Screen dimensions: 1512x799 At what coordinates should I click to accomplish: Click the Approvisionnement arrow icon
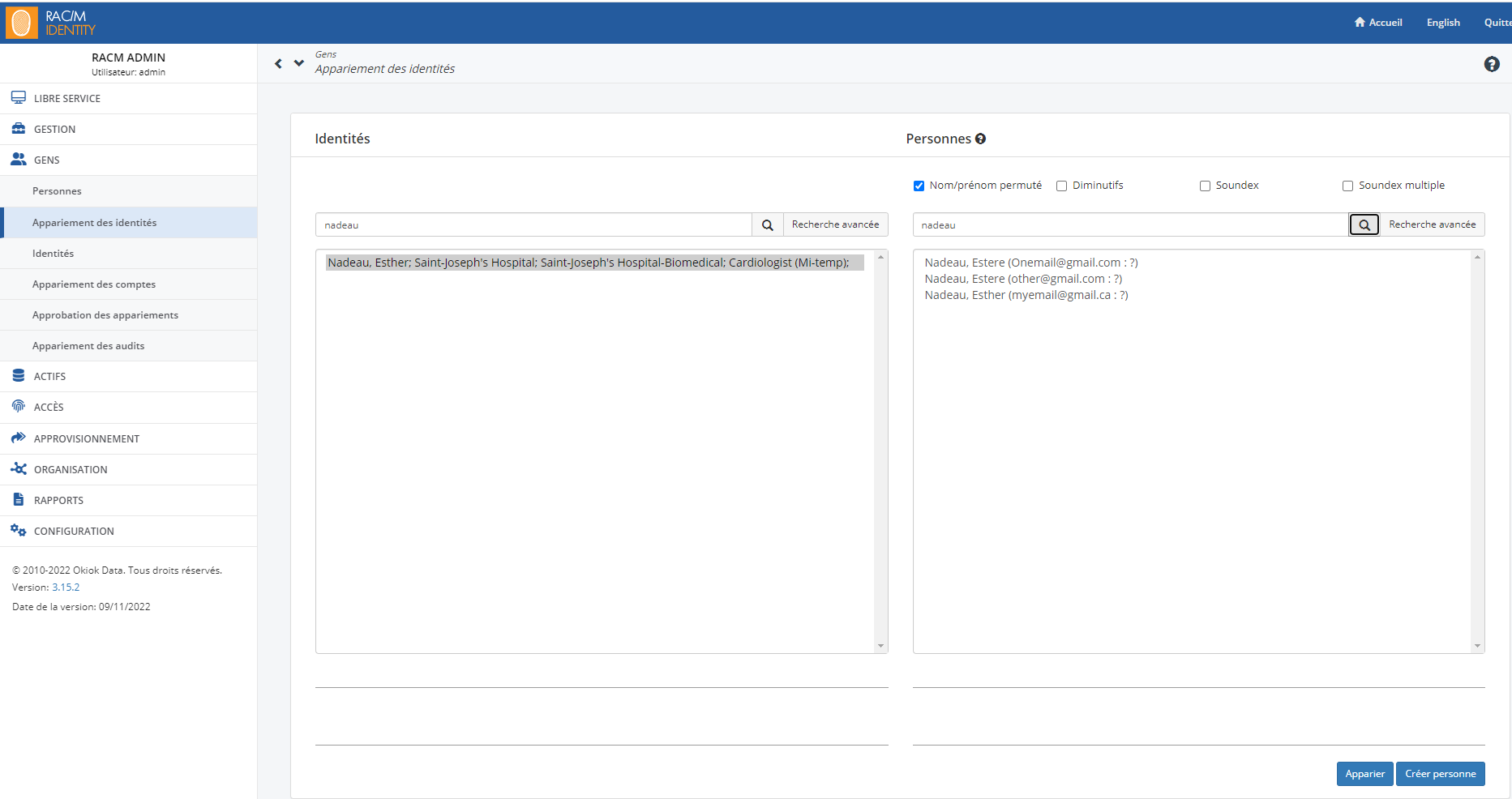[x=19, y=438]
